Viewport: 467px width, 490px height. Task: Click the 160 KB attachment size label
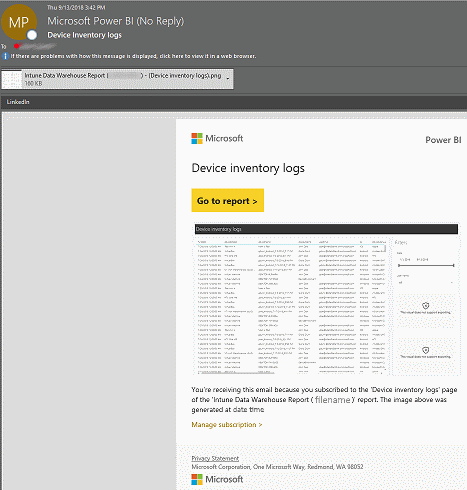coord(33,83)
